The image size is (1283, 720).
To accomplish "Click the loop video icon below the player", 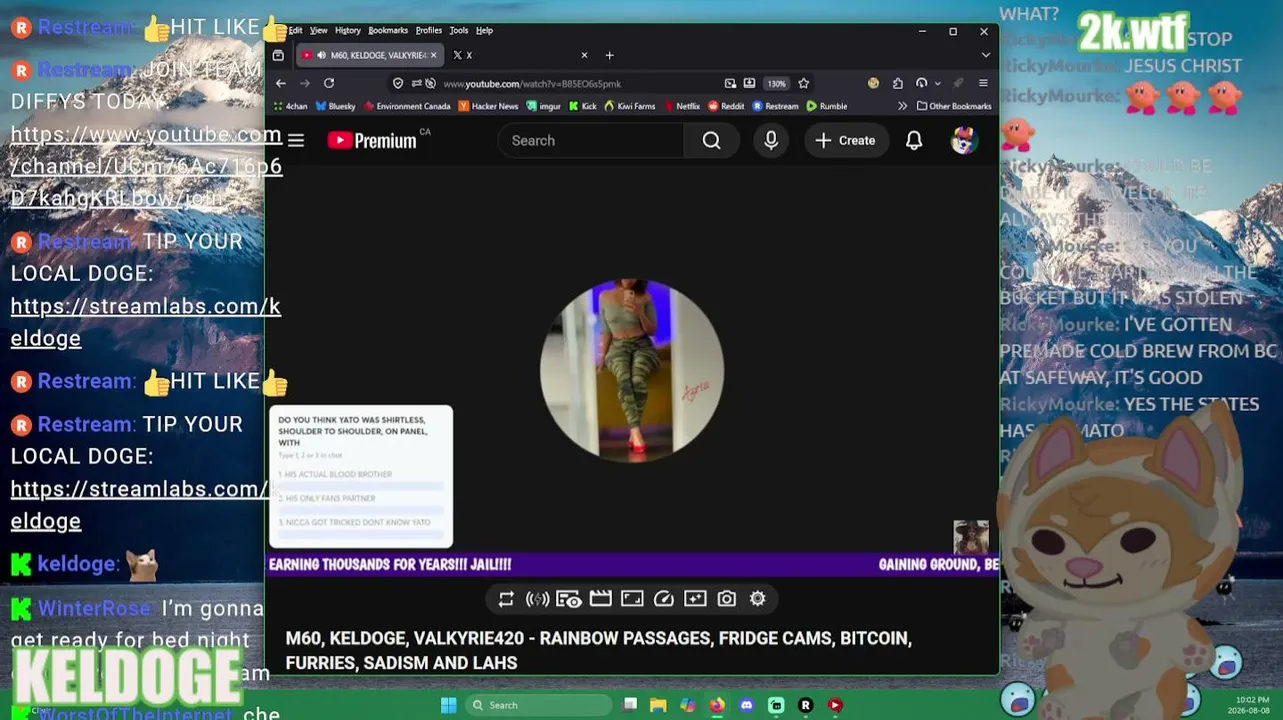I will click(x=506, y=599).
